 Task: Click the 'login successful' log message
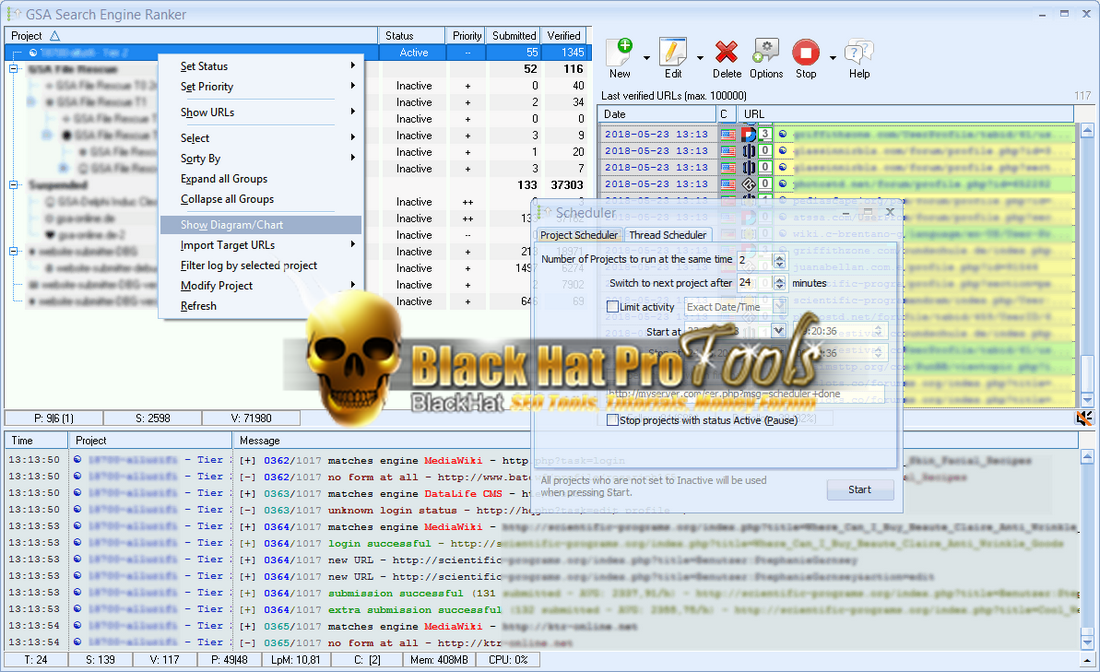[x=380, y=544]
